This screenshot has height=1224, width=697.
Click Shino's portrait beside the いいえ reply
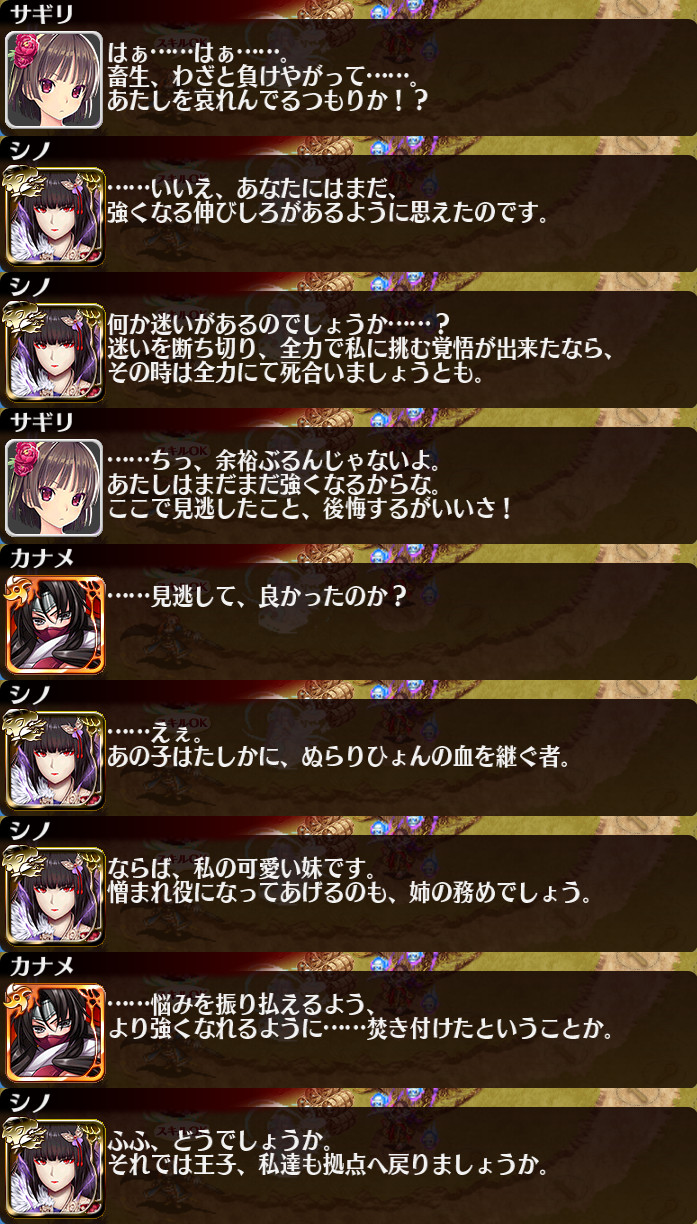point(54,216)
